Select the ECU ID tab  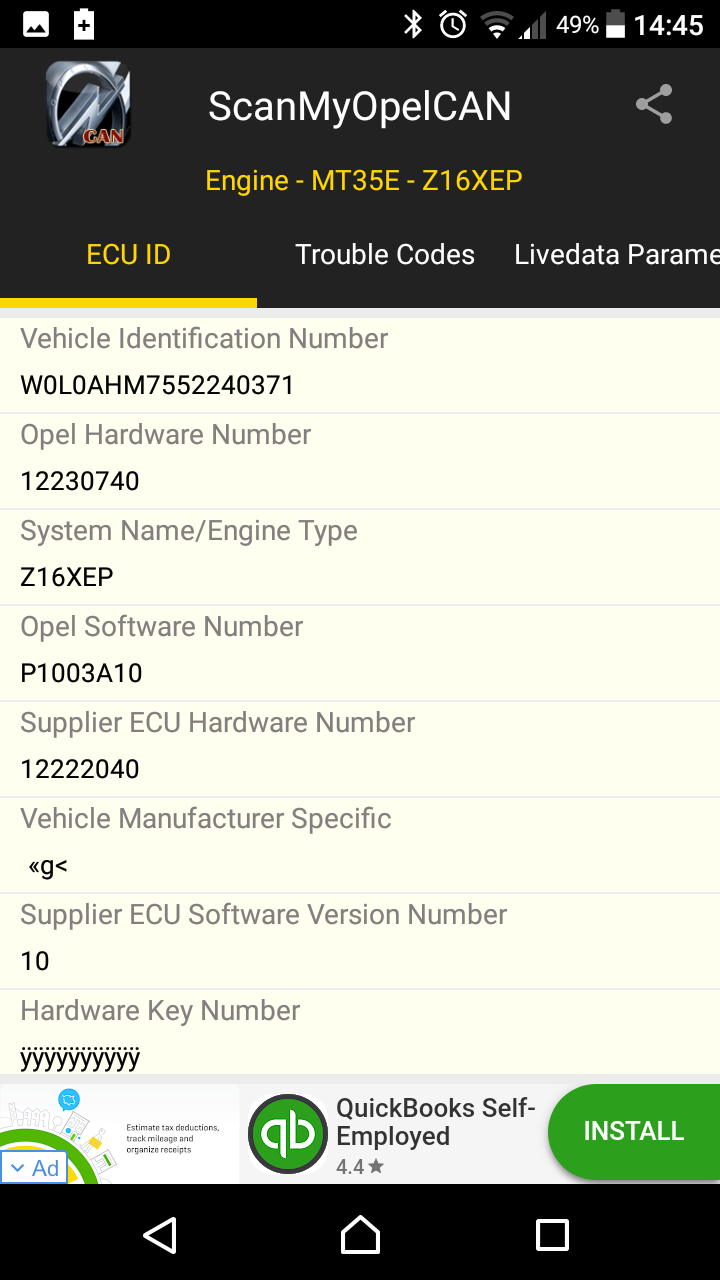point(128,254)
